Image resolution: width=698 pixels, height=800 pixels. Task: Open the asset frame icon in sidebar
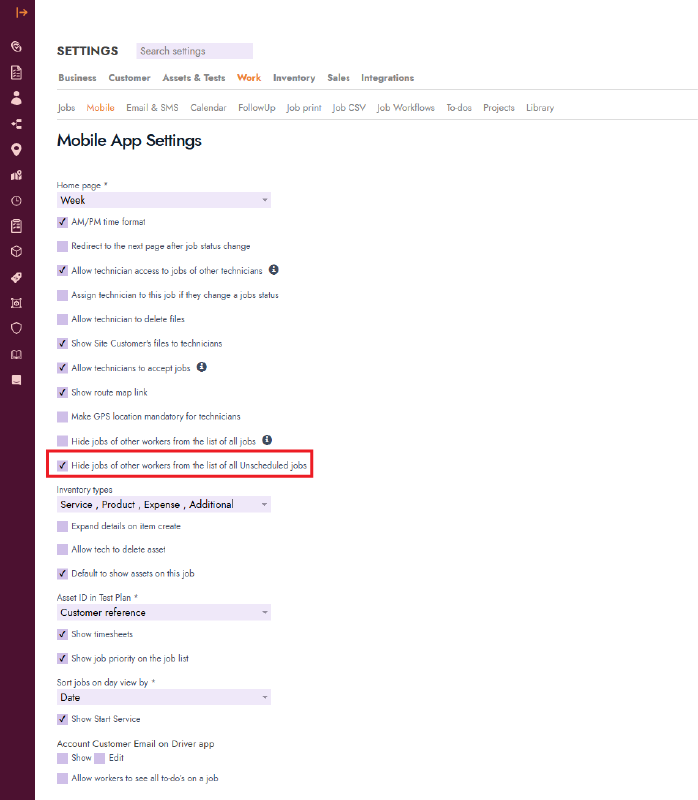pos(16,303)
